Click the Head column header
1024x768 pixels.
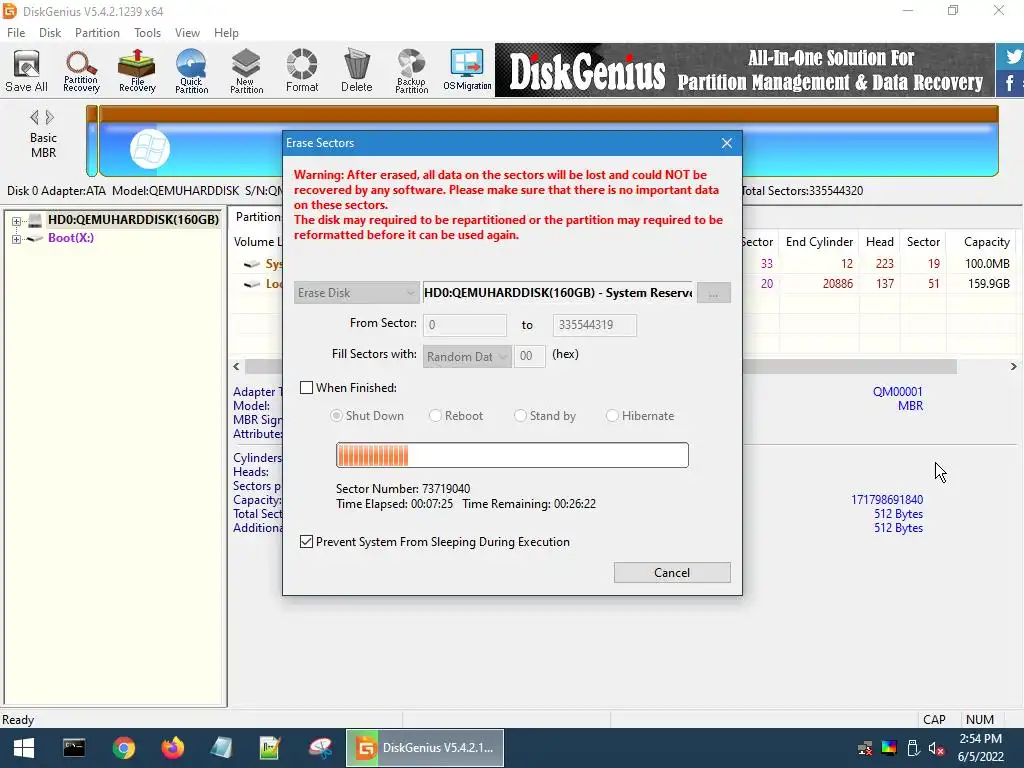879,242
